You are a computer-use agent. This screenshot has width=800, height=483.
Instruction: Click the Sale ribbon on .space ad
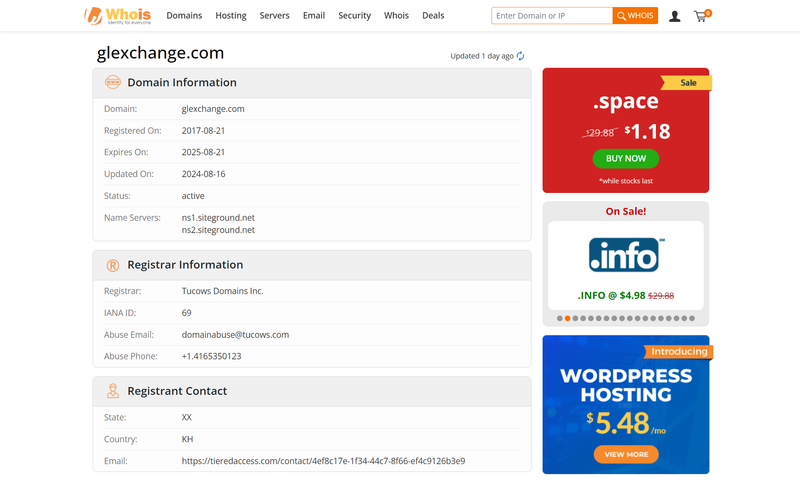click(x=686, y=83)
